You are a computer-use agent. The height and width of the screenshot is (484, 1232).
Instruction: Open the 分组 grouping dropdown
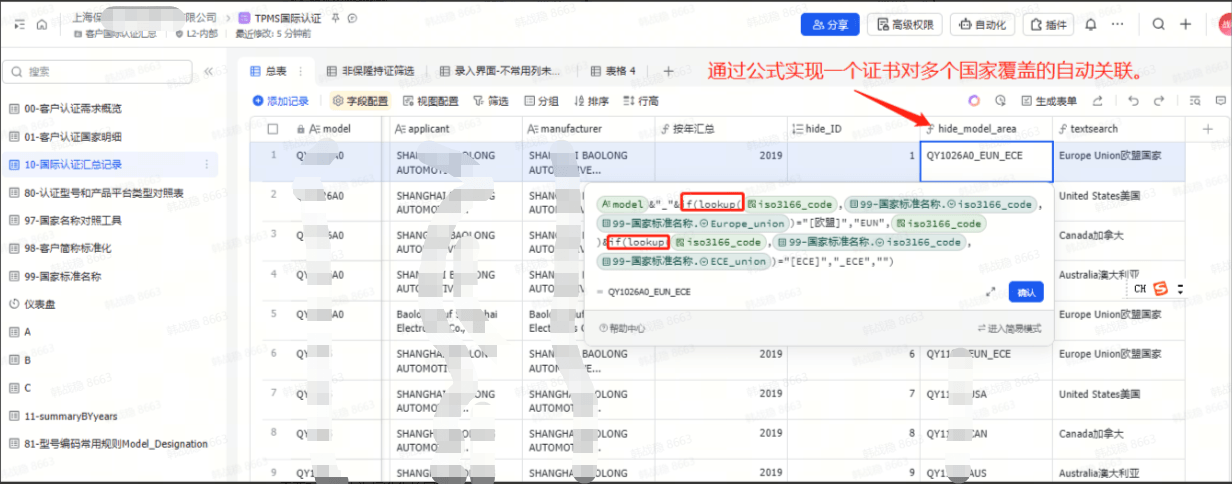[x=541, y=101]
